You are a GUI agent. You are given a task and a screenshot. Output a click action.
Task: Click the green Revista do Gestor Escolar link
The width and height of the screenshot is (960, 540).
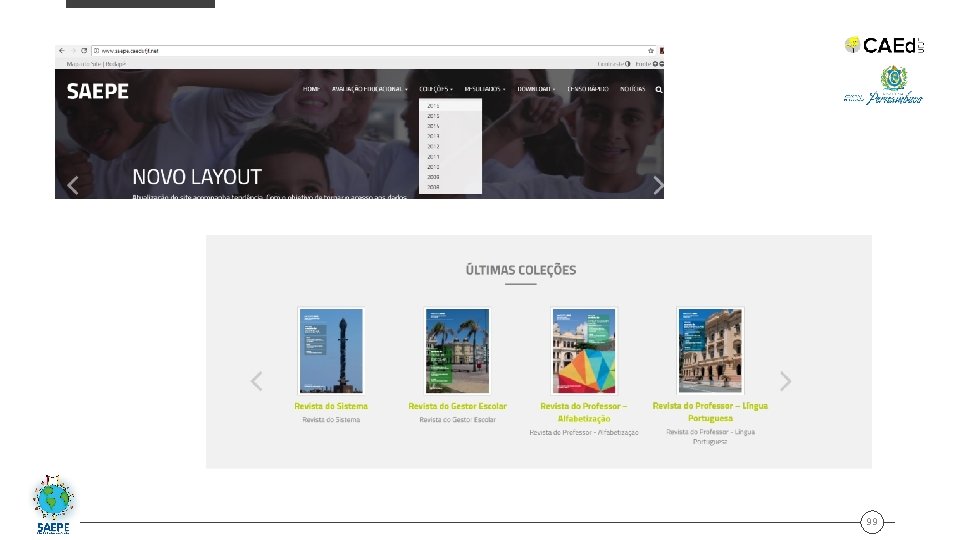pyautogui.click(x=457, y=406)
